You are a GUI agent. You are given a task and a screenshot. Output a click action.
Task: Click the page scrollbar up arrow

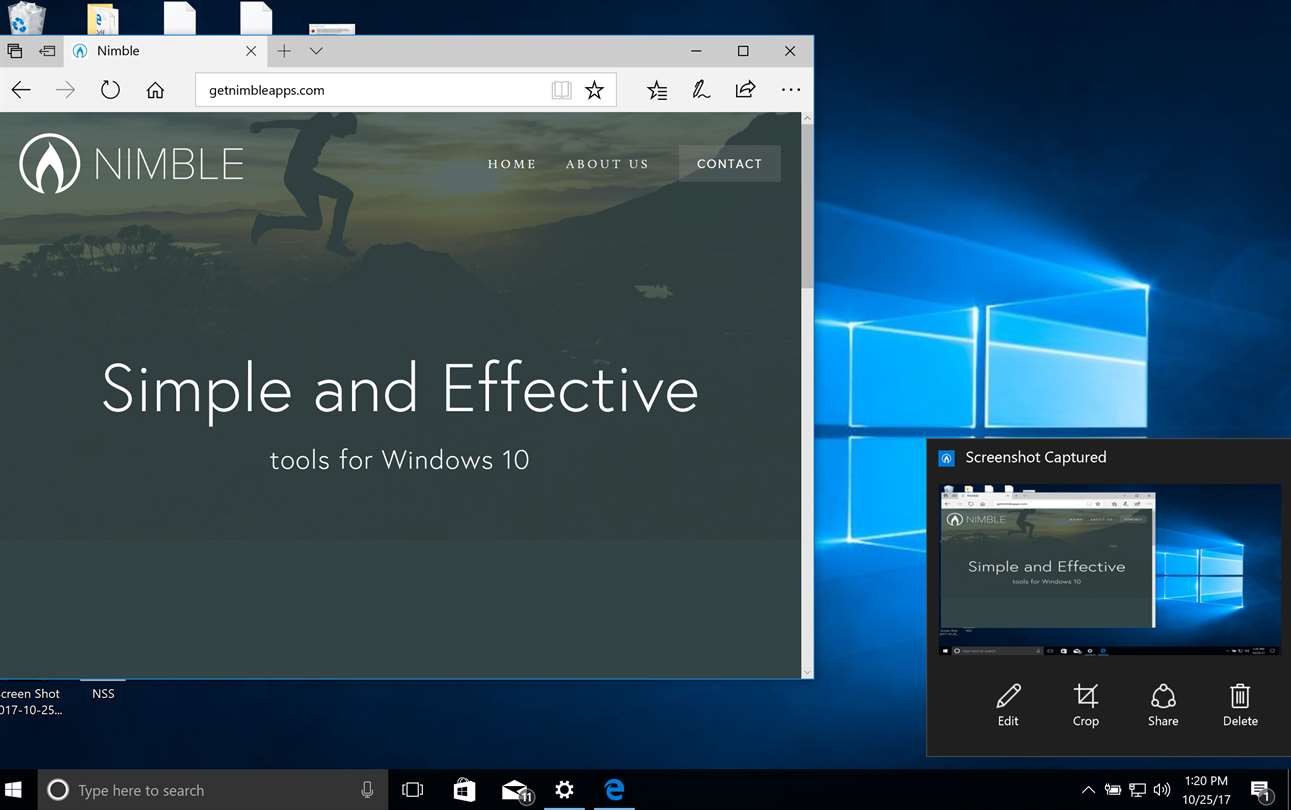807,119
